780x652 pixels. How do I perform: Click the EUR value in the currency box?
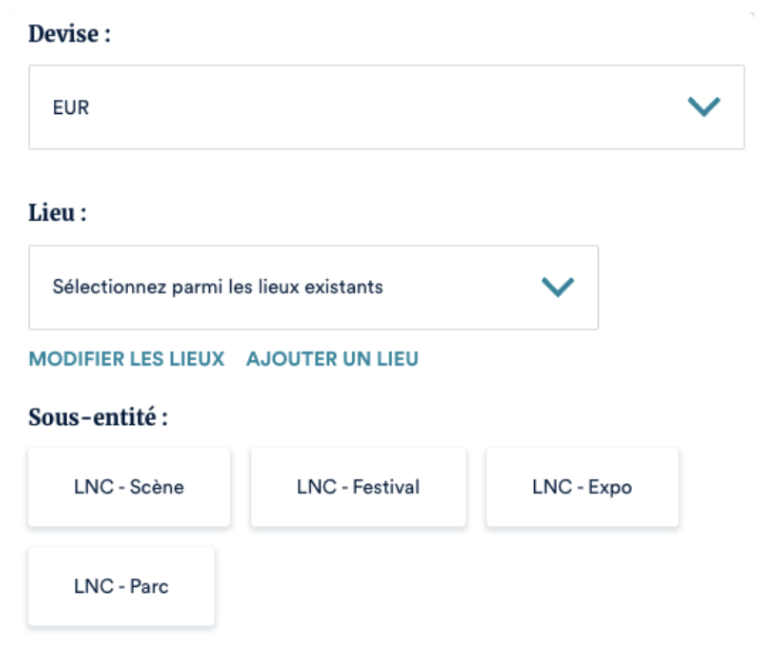click(x=71, y=108)
